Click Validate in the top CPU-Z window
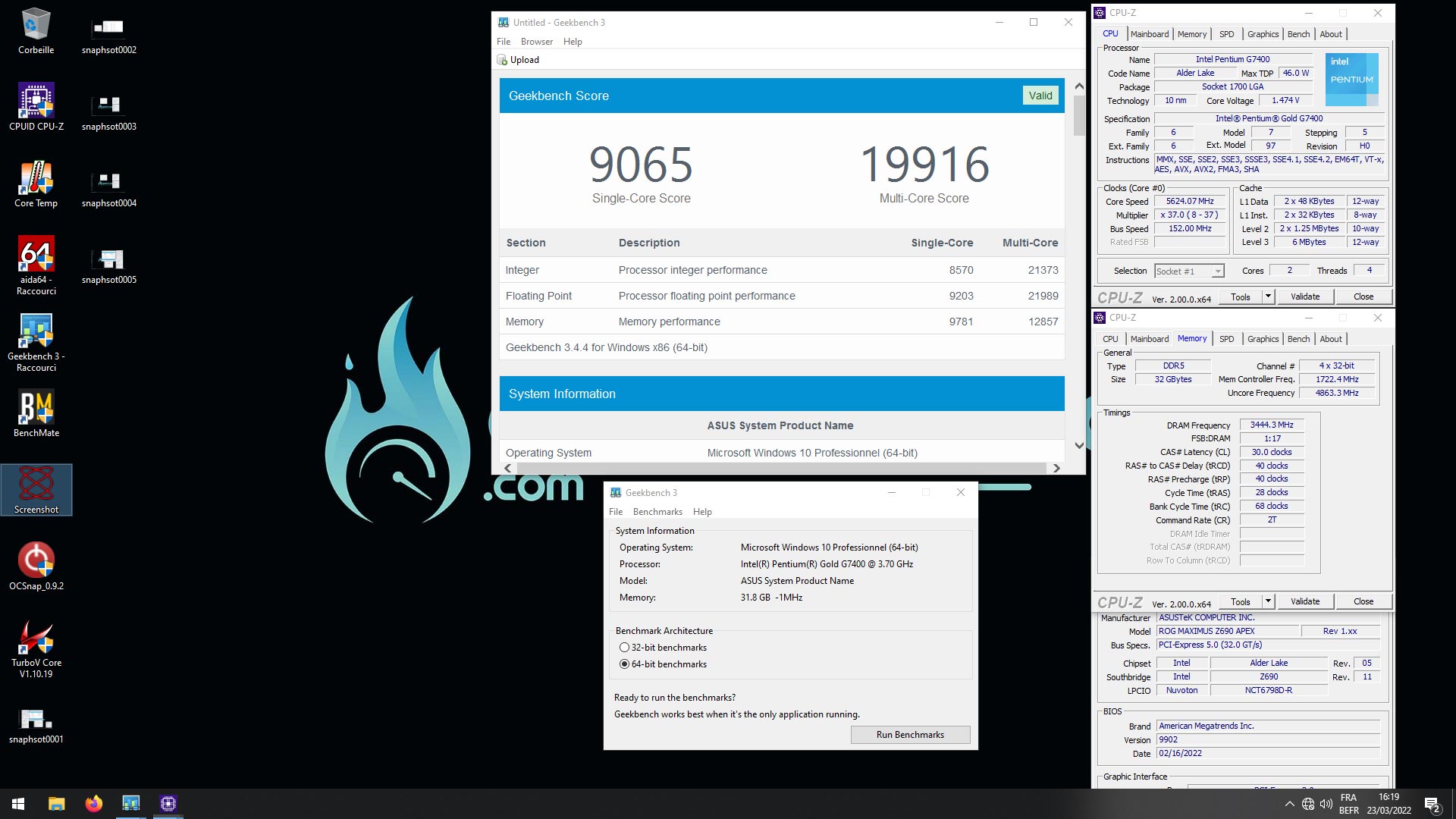Screen dimensions: 1456x819 tap(1304, 297)
